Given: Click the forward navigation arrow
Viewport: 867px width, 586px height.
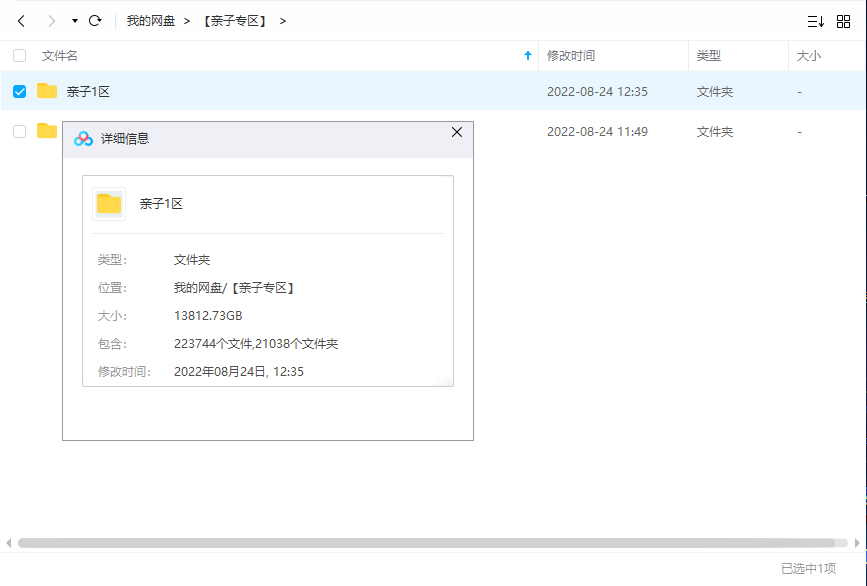Looking at the screenshot, I should (x=52, y=21).
